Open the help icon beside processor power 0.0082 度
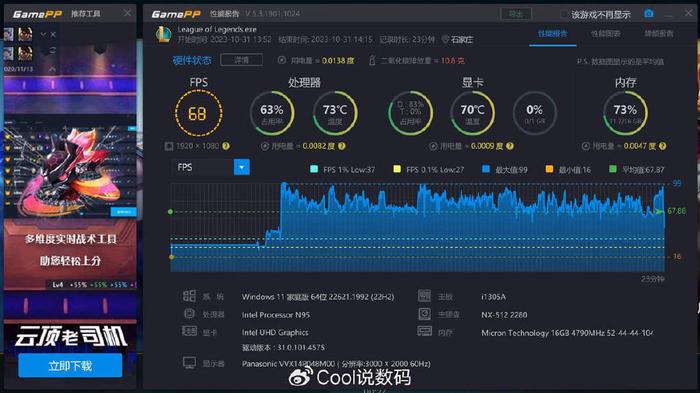The height and width of the screenshot is (393, 700). pos(342,146)
